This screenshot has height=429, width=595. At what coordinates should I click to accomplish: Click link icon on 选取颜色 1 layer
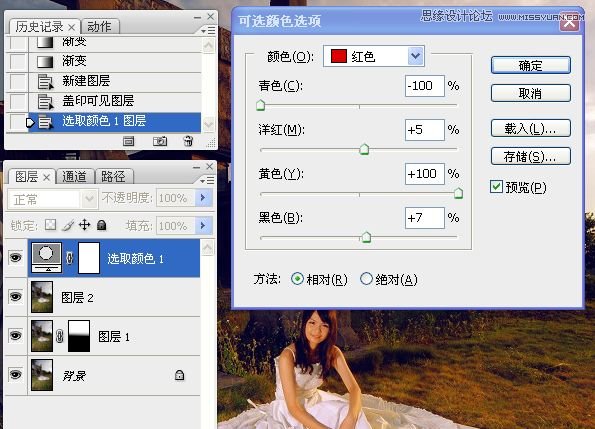click(69, 258)
